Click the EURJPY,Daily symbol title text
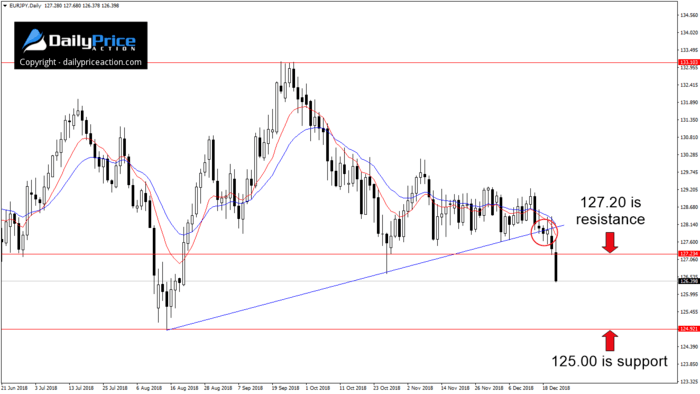Image resolution: width=700 pixels, height=394 pixels. pos(25,6)
